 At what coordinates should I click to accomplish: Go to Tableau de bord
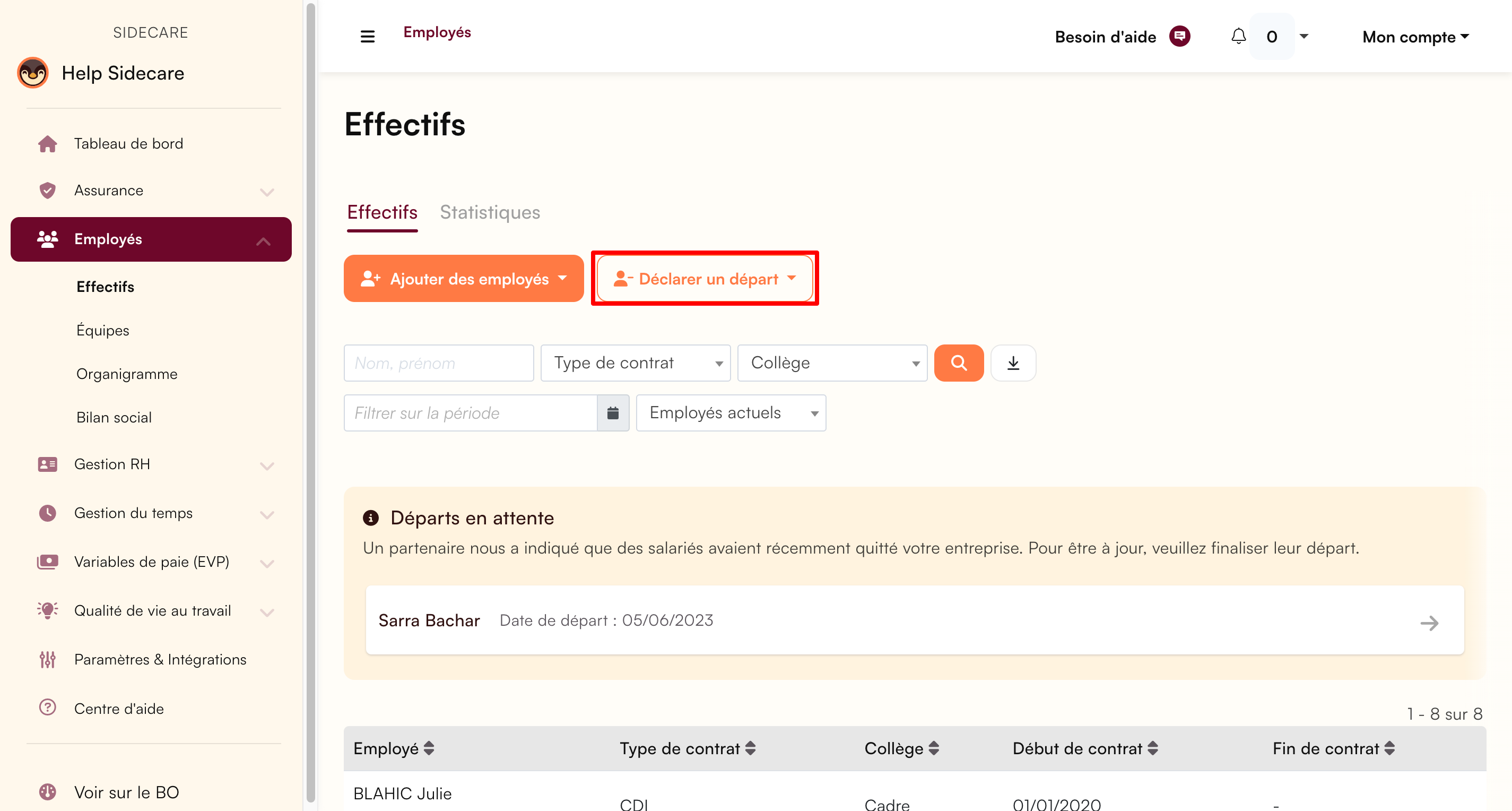tap(128, 144)
